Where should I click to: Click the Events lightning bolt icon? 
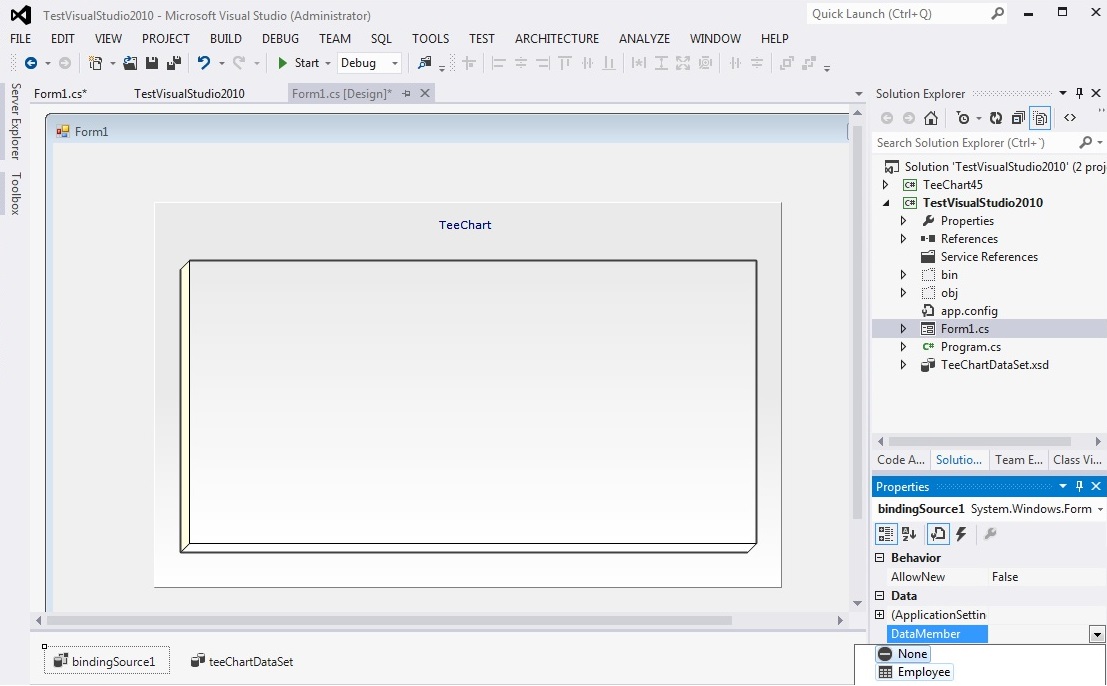pos(961,534)
